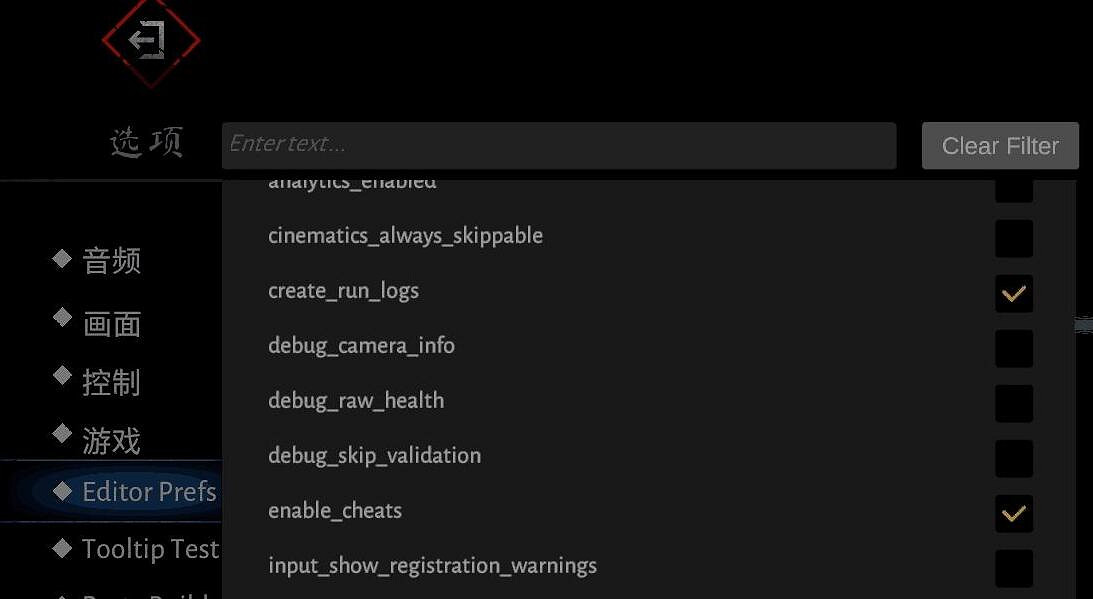Select the Tooltip Test menu entry

(x=150, y=549)
